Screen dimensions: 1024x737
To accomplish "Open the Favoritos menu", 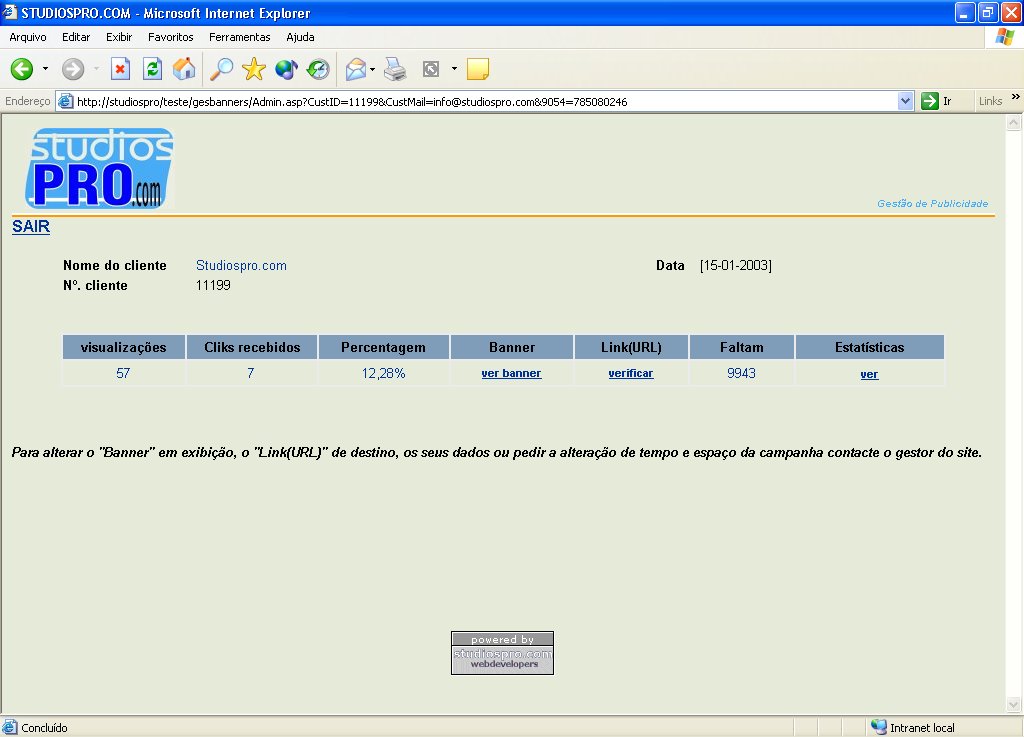I will pos(170,37).
